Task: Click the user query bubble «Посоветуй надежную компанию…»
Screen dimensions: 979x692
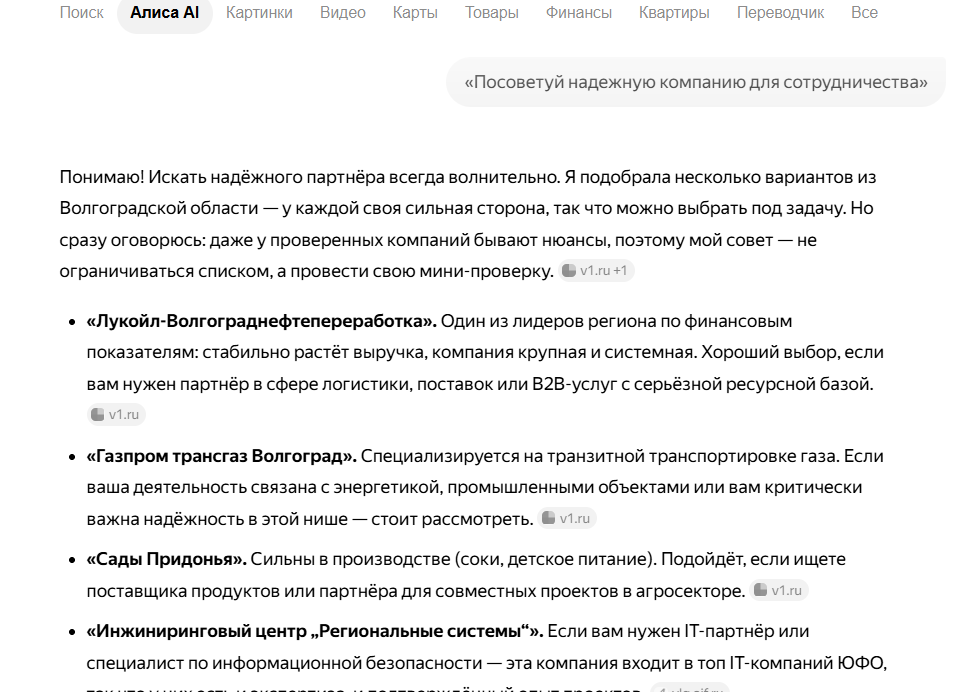Action: tap(696, 82)
